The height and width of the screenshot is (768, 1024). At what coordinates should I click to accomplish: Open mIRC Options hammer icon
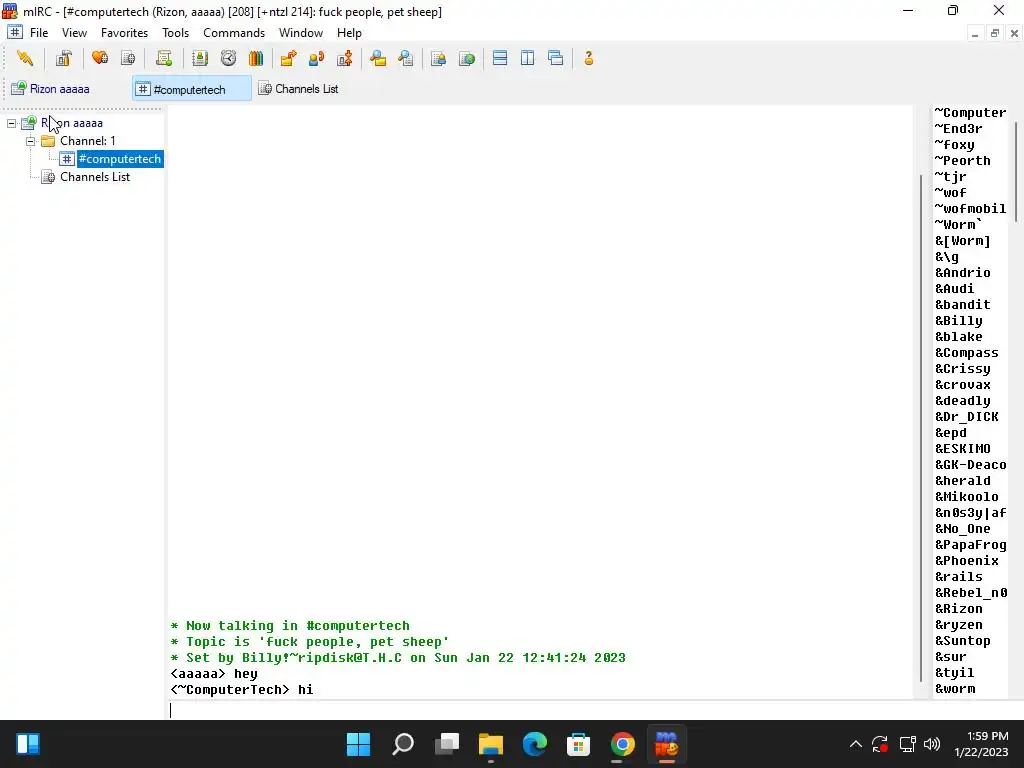click(x=63, y=58)
